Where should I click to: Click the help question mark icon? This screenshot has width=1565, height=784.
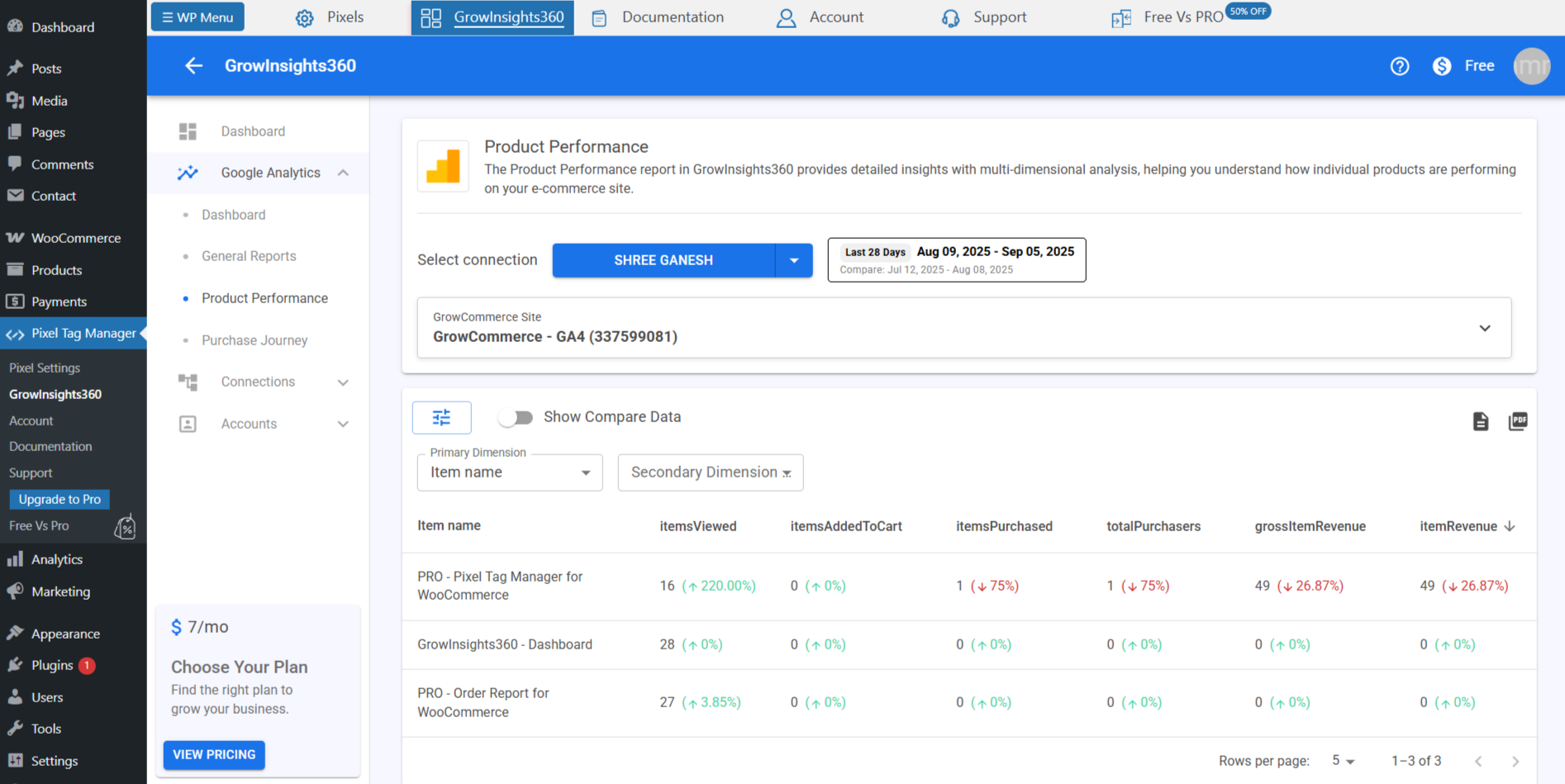click(1400, 66)
